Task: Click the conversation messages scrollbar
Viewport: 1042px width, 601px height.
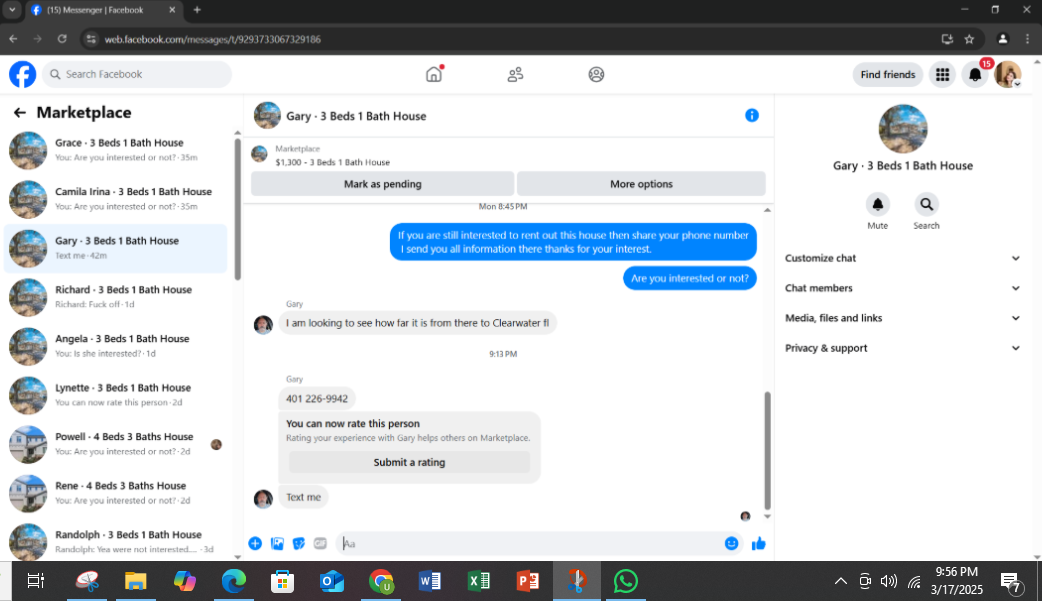Action: [768, 450]
